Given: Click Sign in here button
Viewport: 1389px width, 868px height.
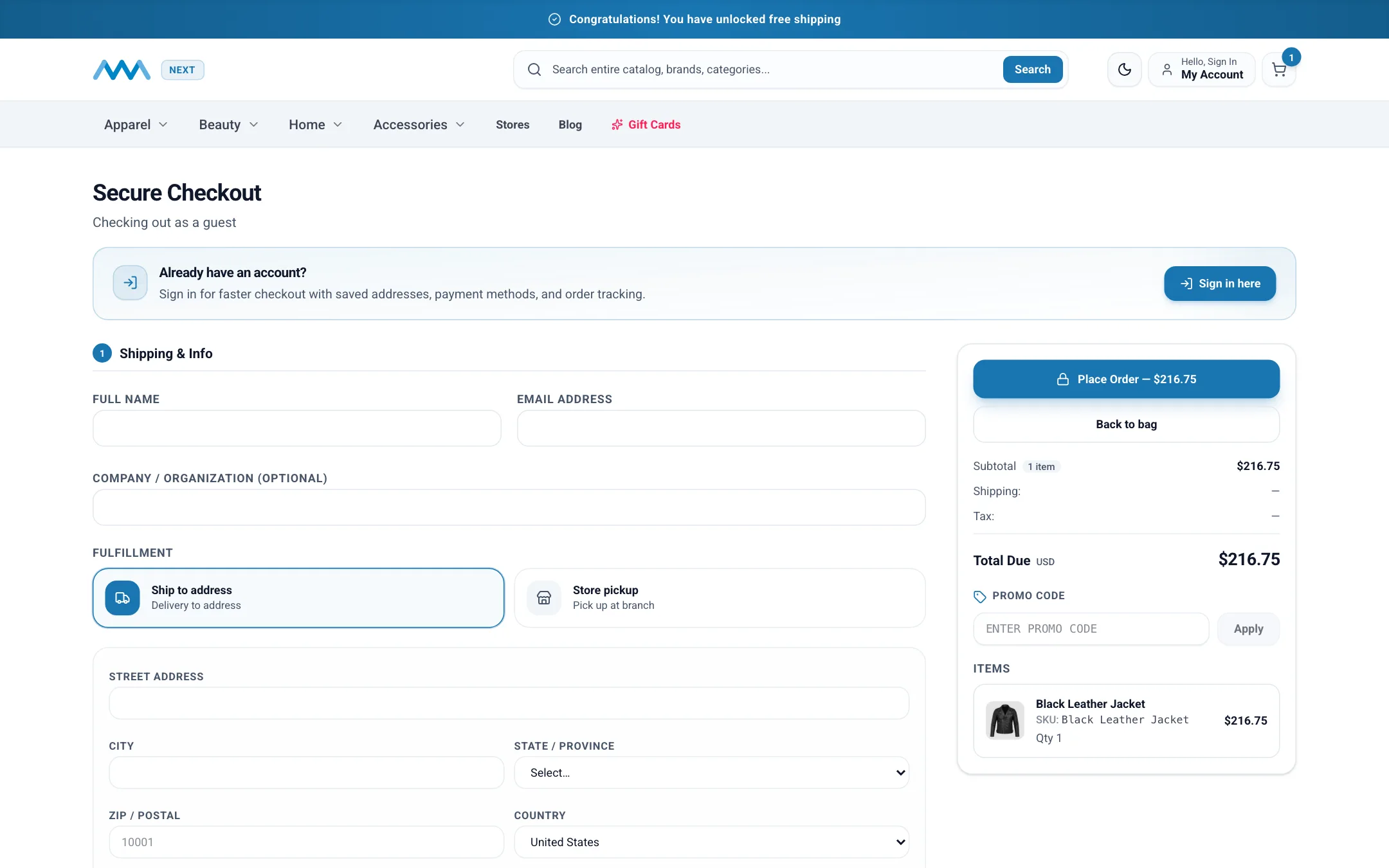Looking at the screenshot, I should click(1220, 284).
